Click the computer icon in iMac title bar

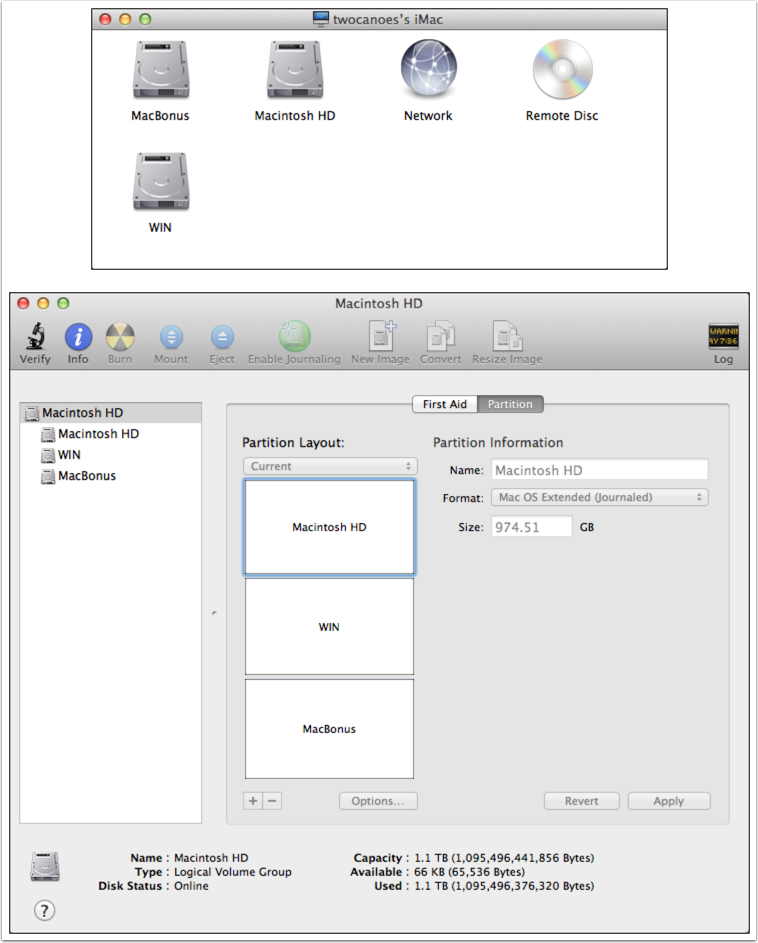[x=321, y=19]
